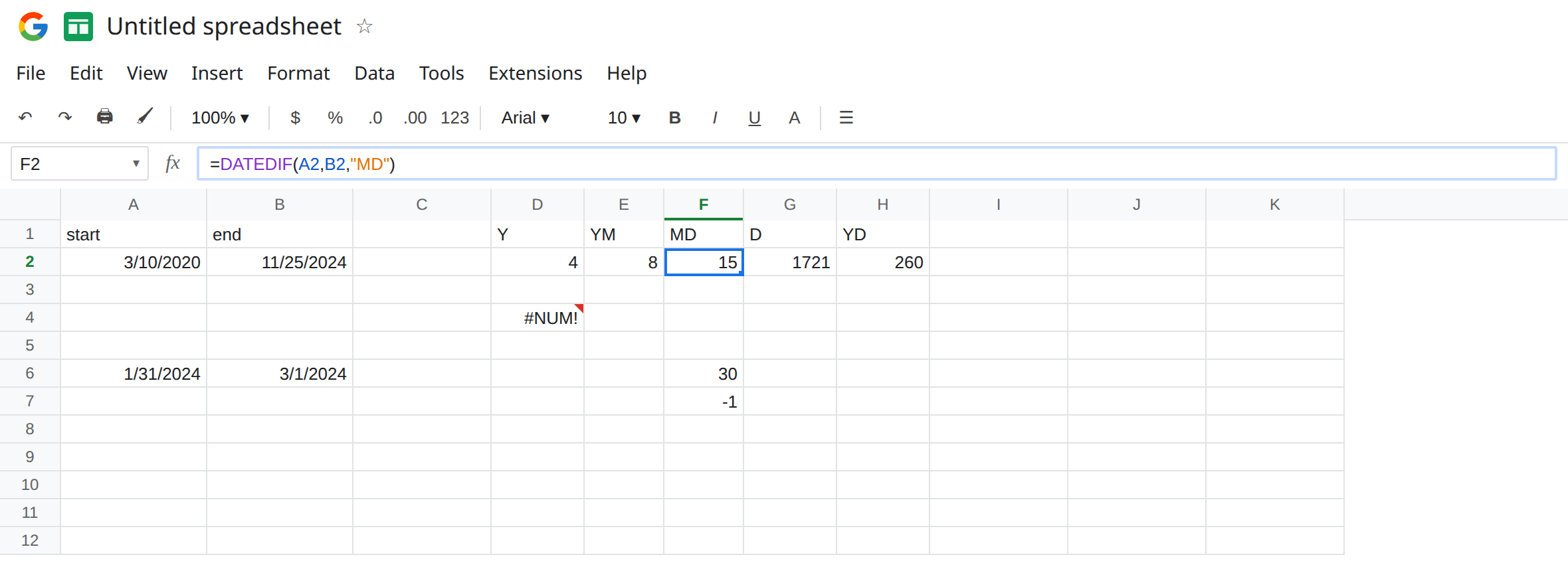This screenshot has width=1568, height=563.
Task: Increase decimal places (.00)
Action: tap(415, 118)
